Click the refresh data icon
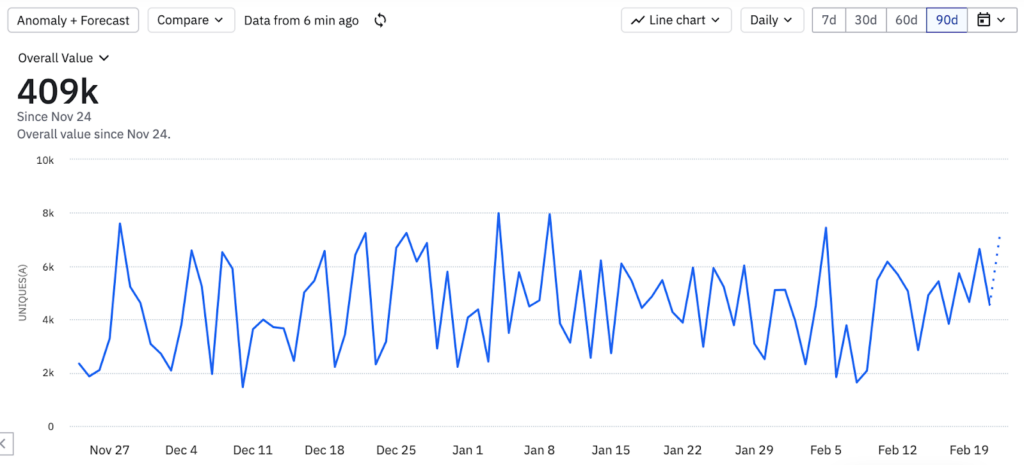Viewport: 1024px width, 465px height. (380, 21)
